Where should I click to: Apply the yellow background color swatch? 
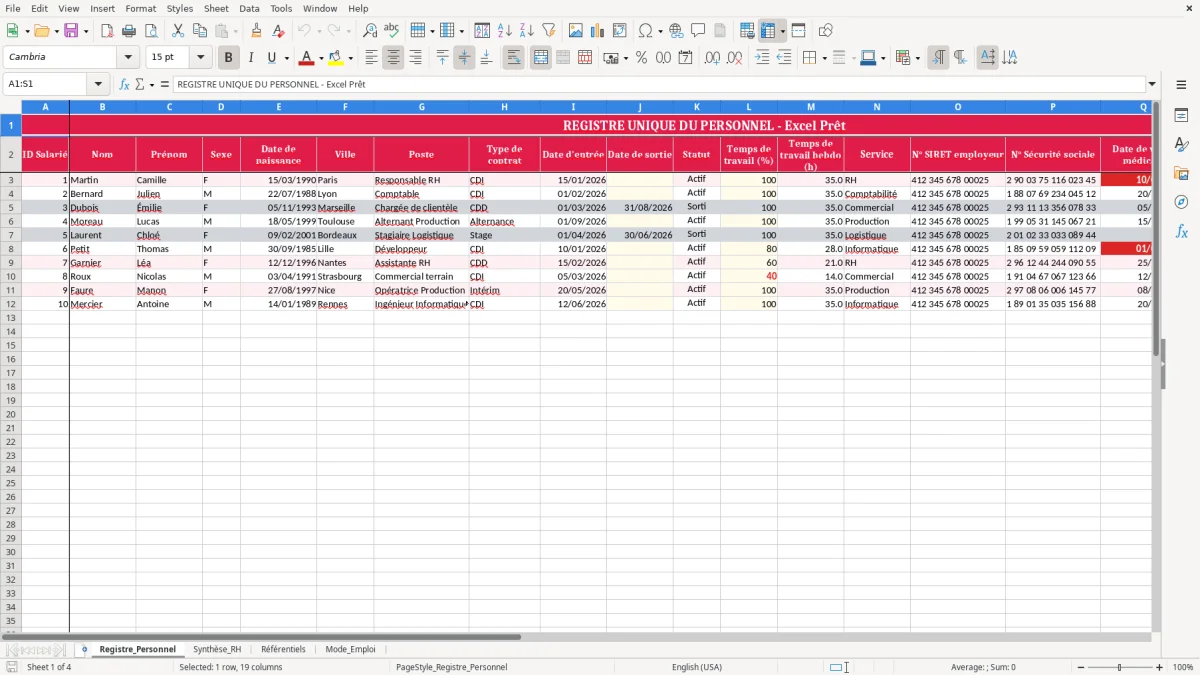(336, 58)
